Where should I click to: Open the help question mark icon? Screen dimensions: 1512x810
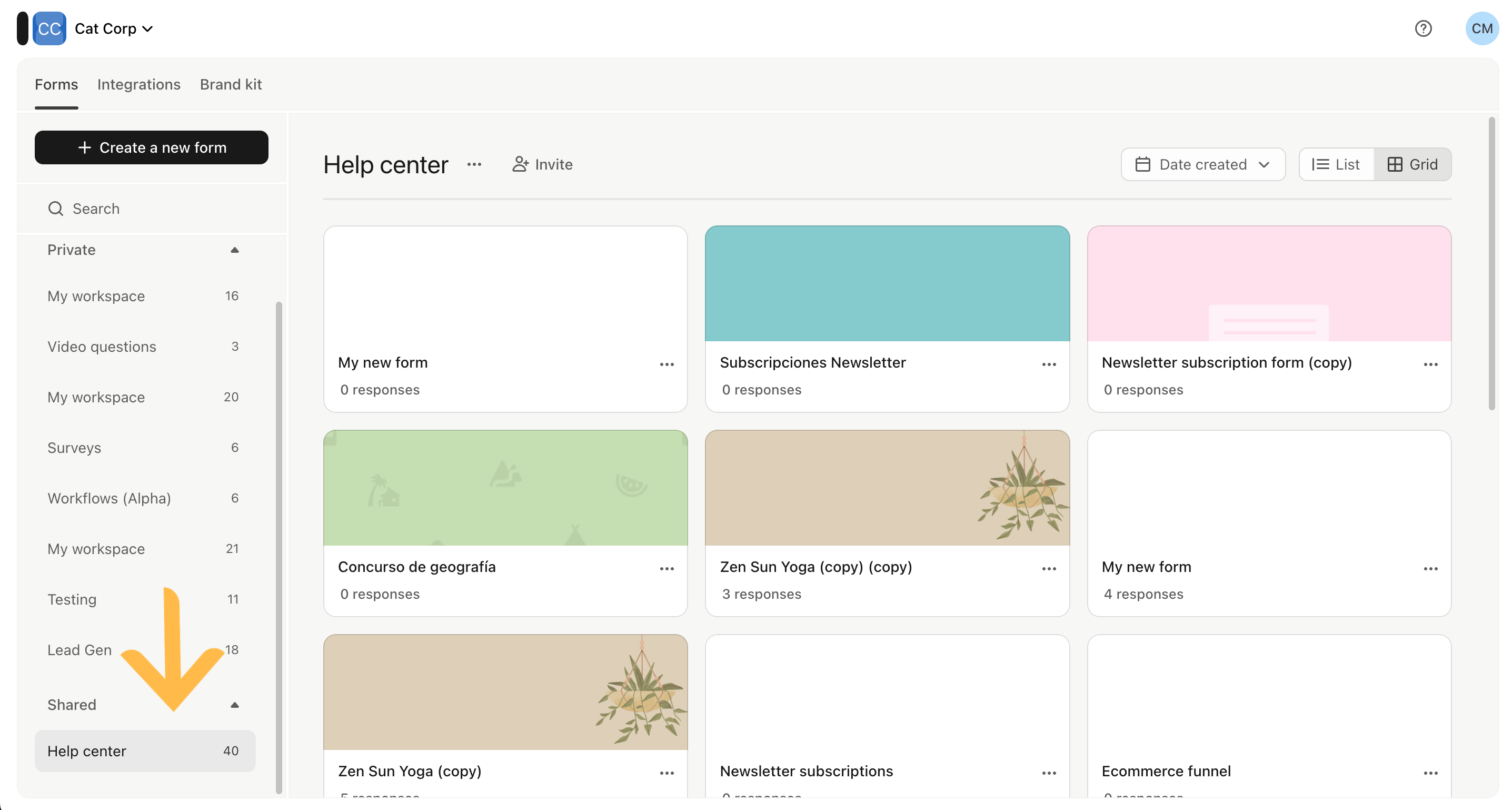pyautogui.click(x=1423, y=28)
